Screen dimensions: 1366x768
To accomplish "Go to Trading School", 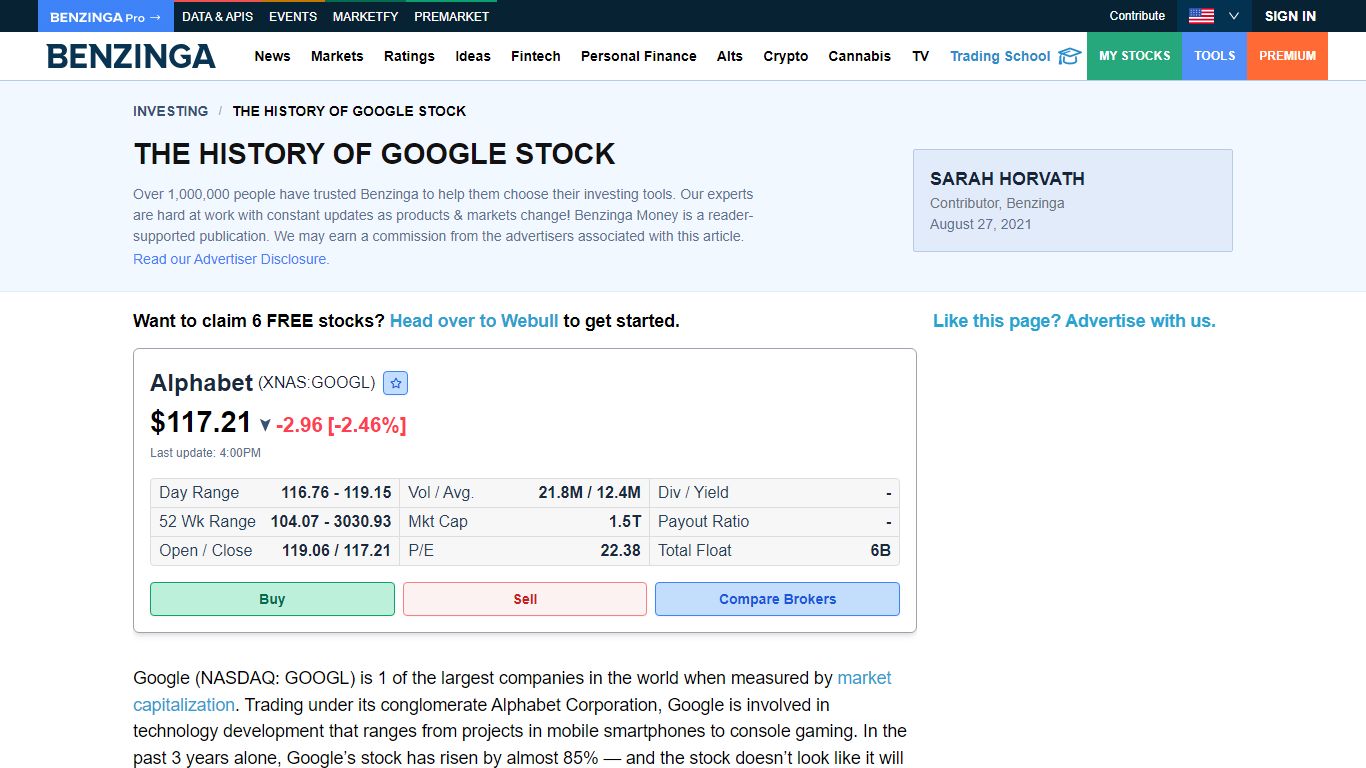I will click(1000, 56).
